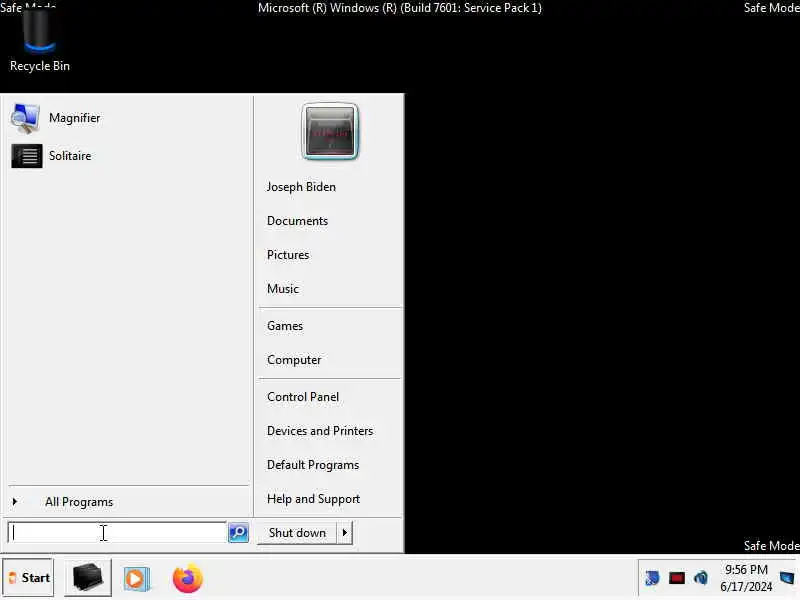Click the volume speaker tray icon

pyautogui.click(x=701, y=578)
